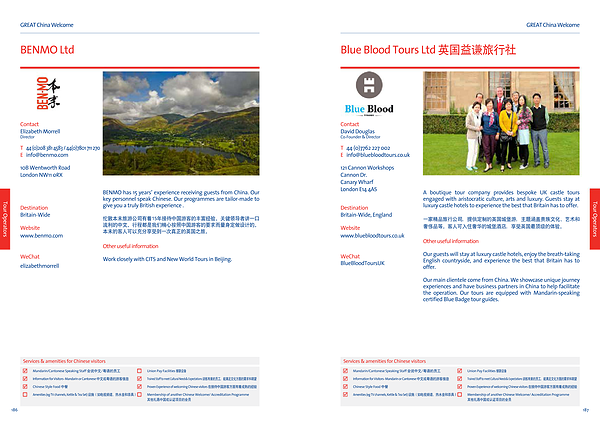Toggle BENMO Union Pay Facilities checkbox
Image resolution: width=600 pixels, height=426 pixels.
[140, 371]
